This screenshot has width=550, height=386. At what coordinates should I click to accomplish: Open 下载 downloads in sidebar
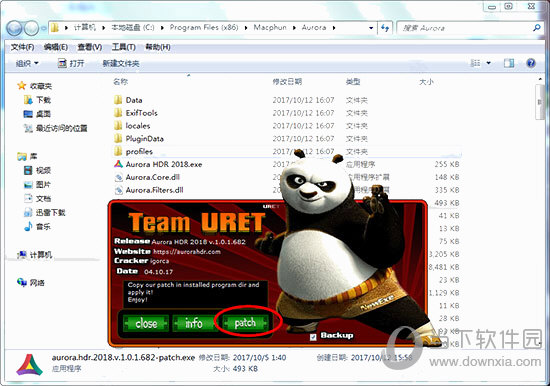click(37, 100)
